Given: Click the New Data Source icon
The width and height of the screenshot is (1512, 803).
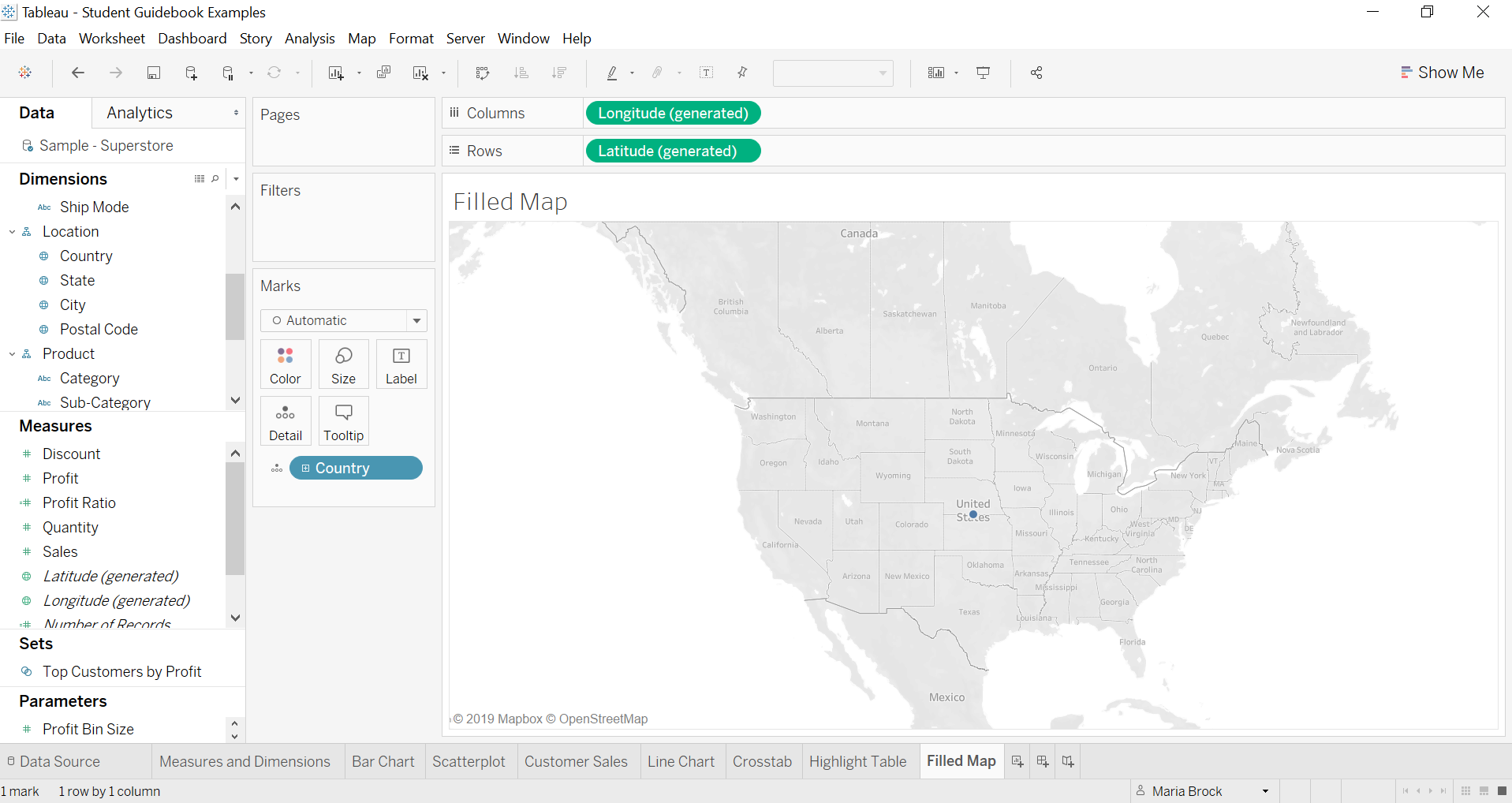Looking at the screenshot, I should (x=191, y=73).
